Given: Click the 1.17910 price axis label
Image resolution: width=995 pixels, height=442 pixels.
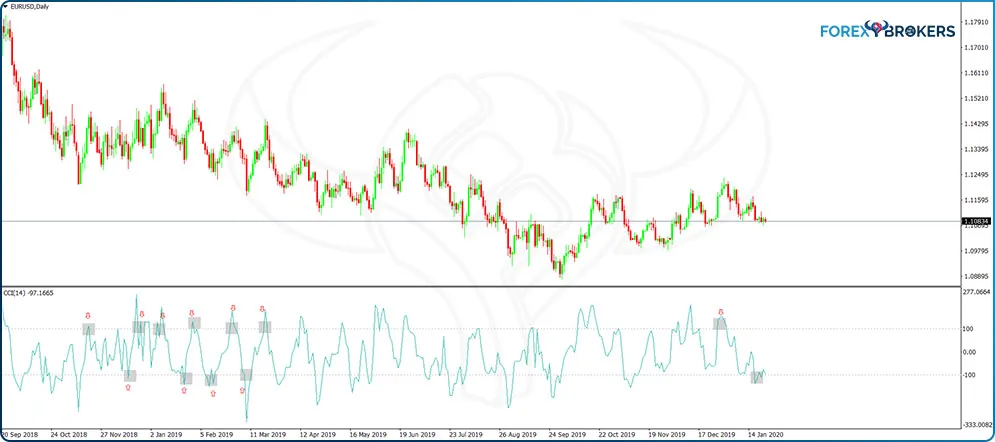Looking at the screenshot, I should [x=975, y=21].
